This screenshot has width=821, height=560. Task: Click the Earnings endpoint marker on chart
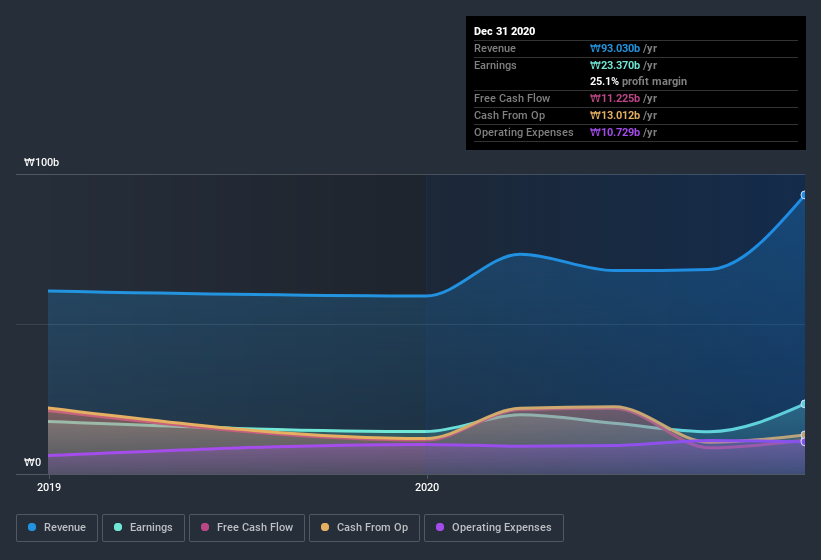pyautogui.click(x=804, y=404)
